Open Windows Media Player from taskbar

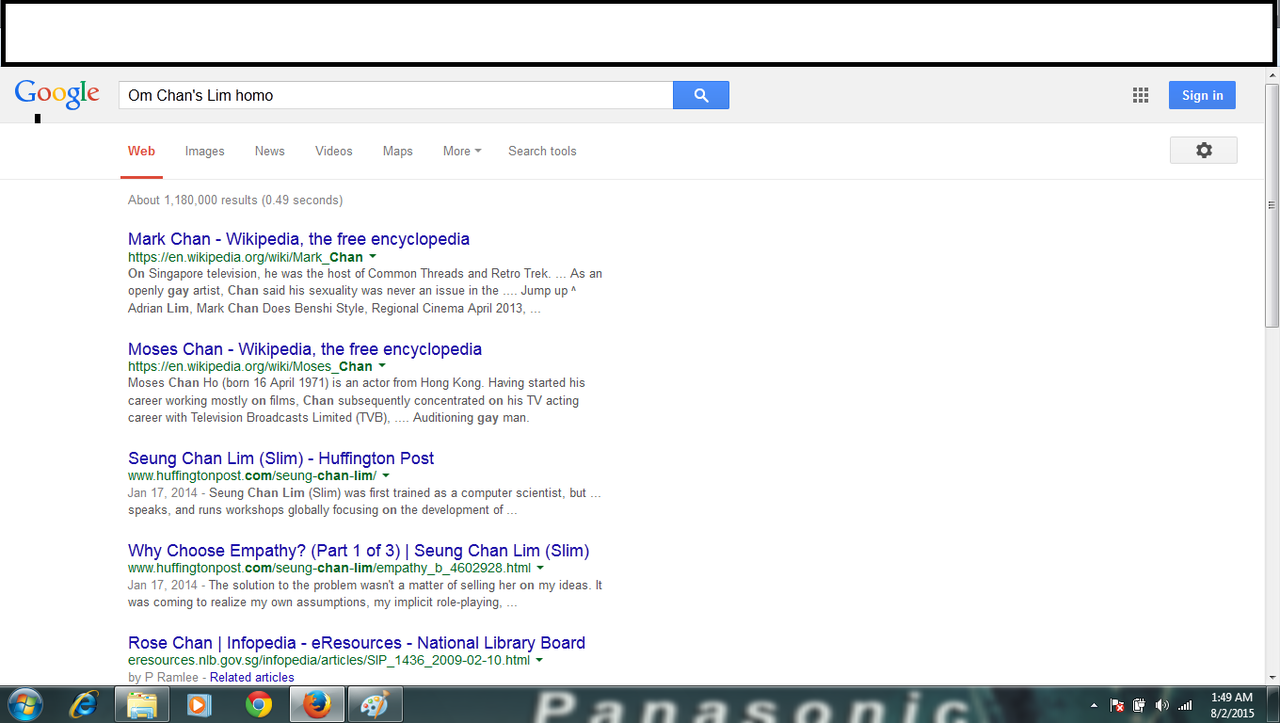point(200,705)
